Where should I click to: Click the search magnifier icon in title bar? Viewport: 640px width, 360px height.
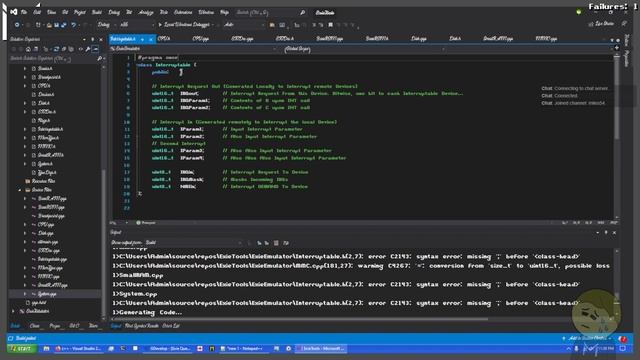point(302,13)
